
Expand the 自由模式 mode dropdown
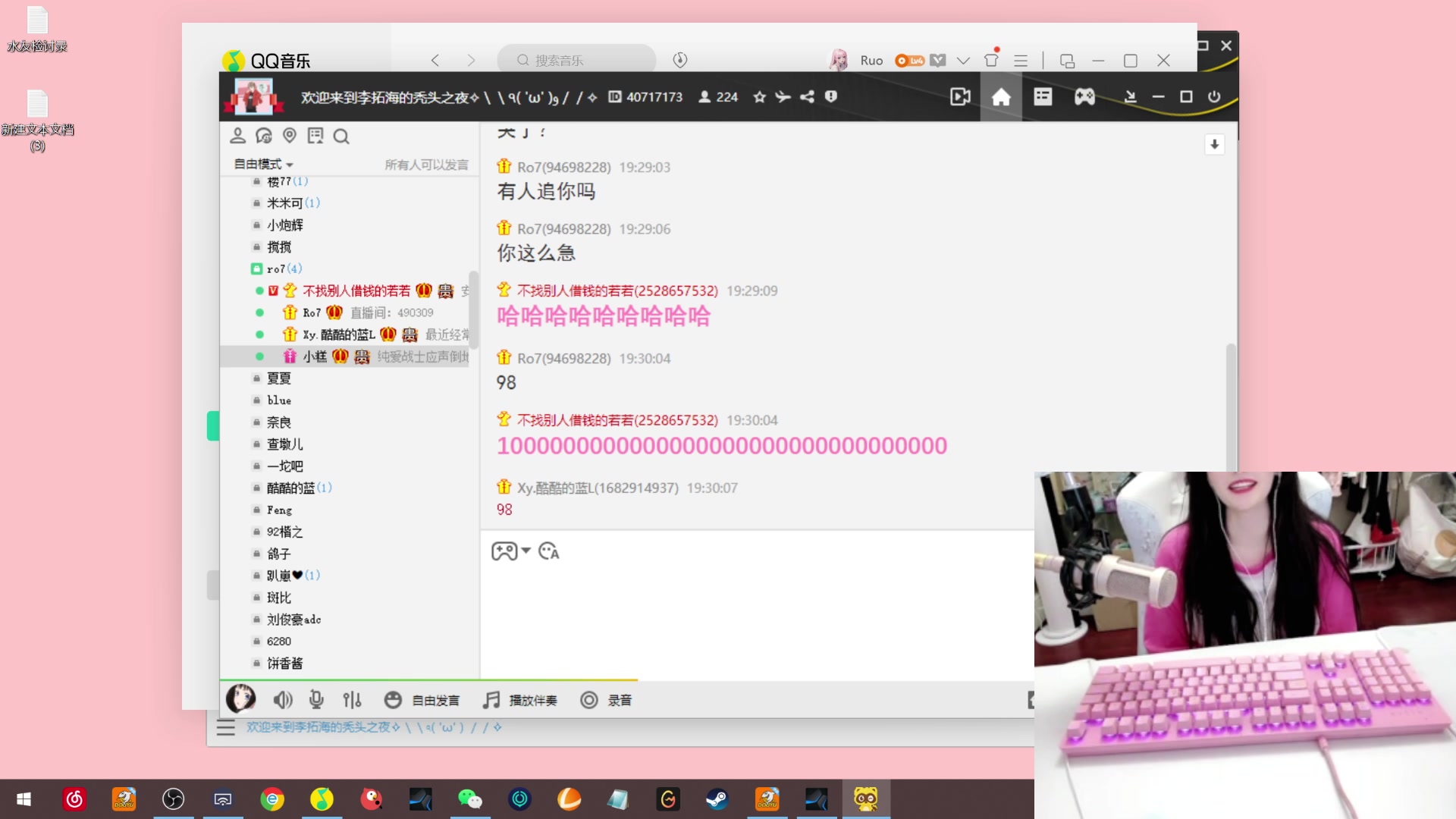point(263,164)
